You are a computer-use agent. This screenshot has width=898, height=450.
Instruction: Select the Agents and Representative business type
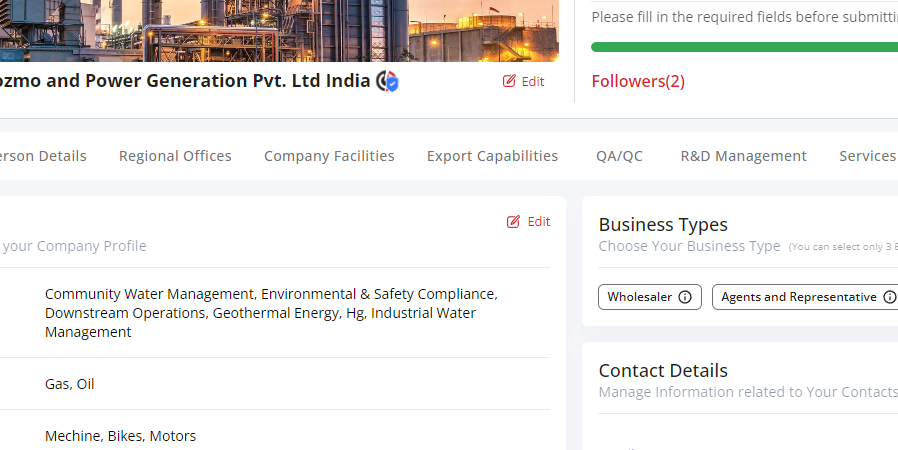(798, 297)
